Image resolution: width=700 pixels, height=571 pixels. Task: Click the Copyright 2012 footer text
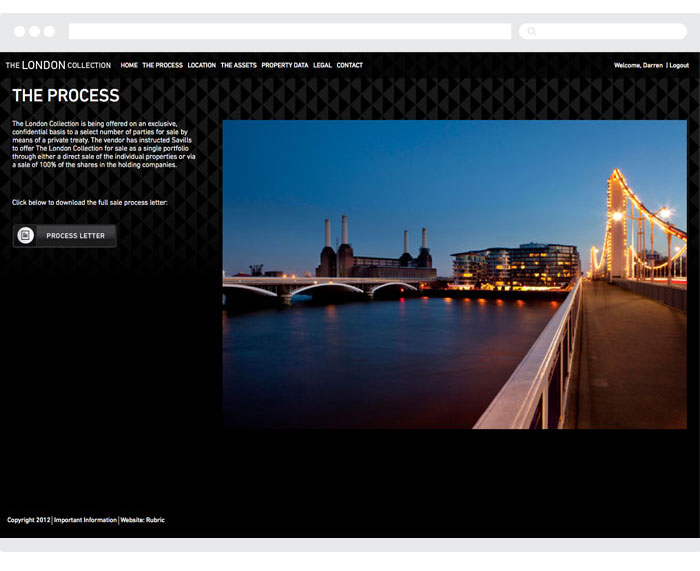[x=29, y=520]
